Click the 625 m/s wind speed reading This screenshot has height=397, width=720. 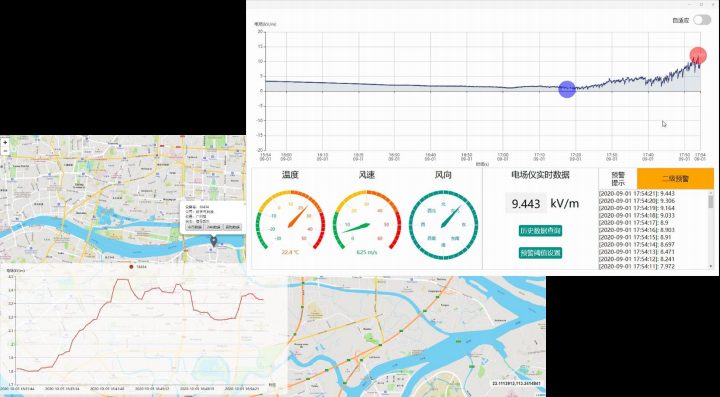click(367, 252)
